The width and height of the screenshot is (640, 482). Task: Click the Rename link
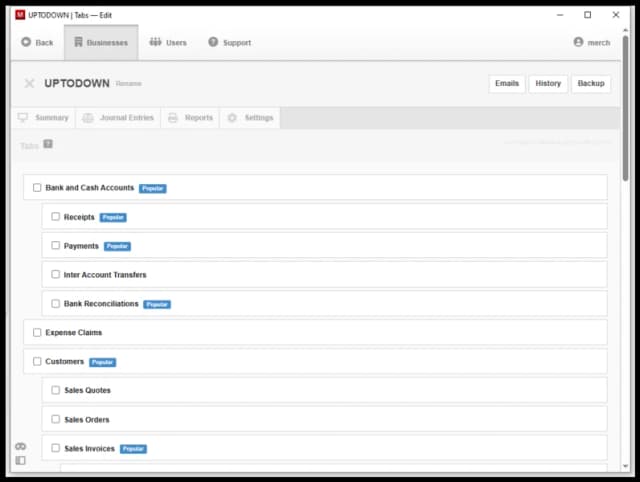click(129, 84)
